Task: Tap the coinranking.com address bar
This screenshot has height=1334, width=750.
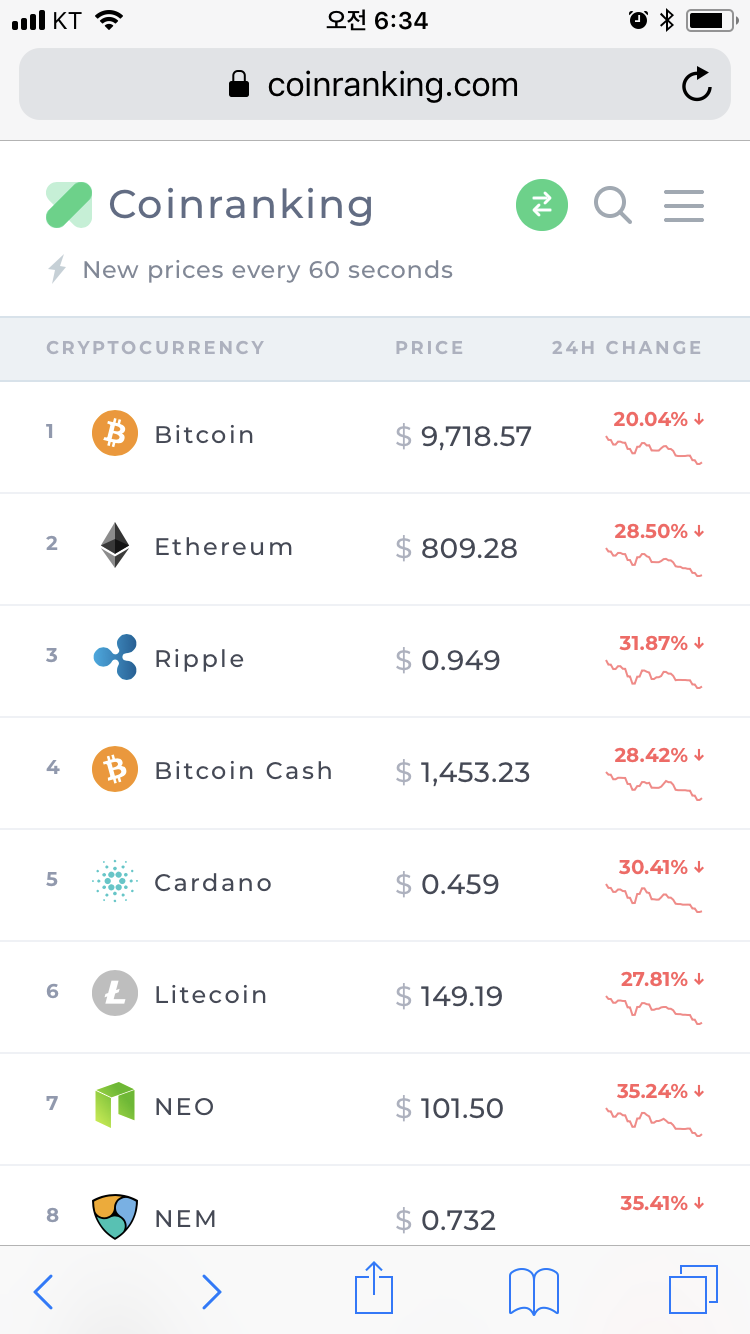Action: 374,85
